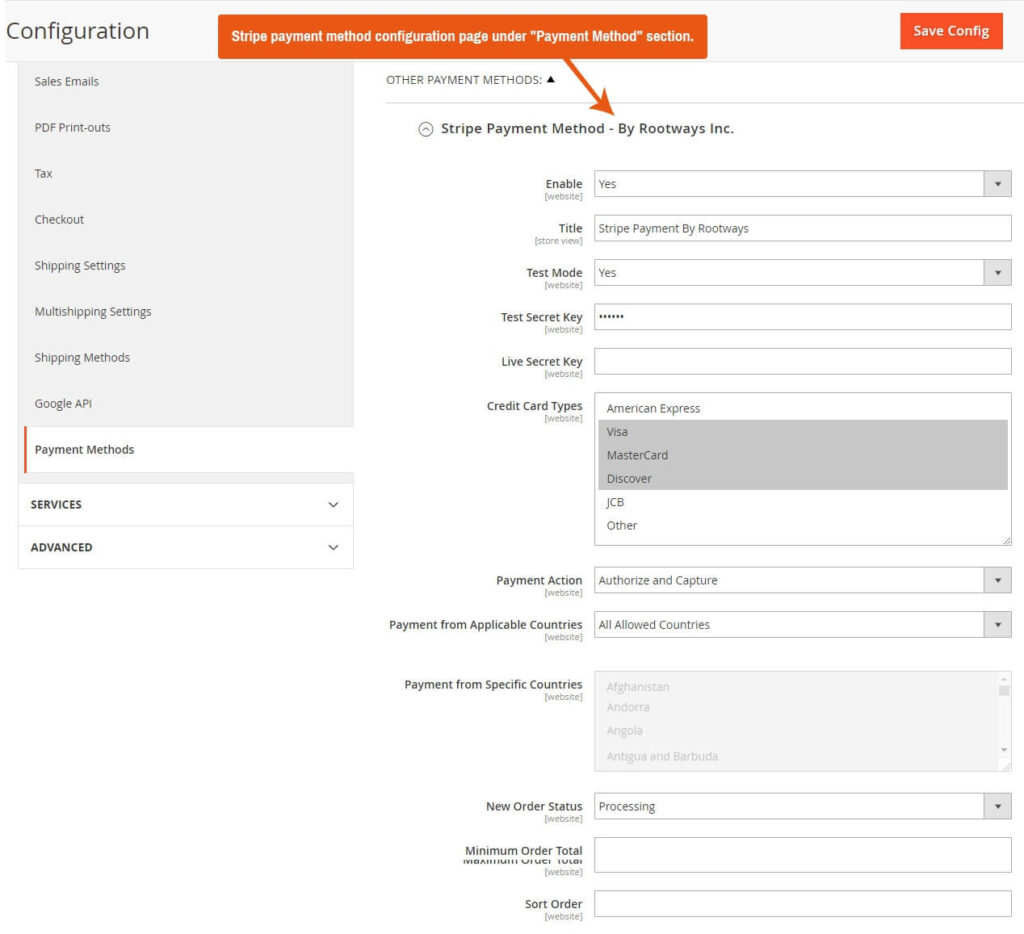Click the Live Secret Key input field

coord(800,361)
